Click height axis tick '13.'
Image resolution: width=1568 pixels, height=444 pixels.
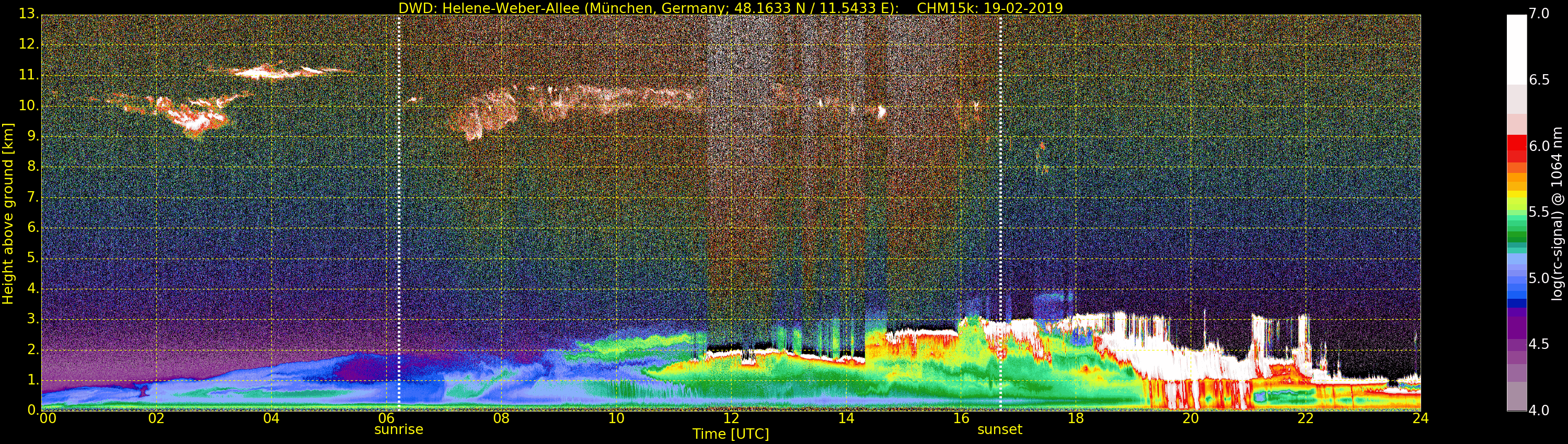[x=29, y=14]
